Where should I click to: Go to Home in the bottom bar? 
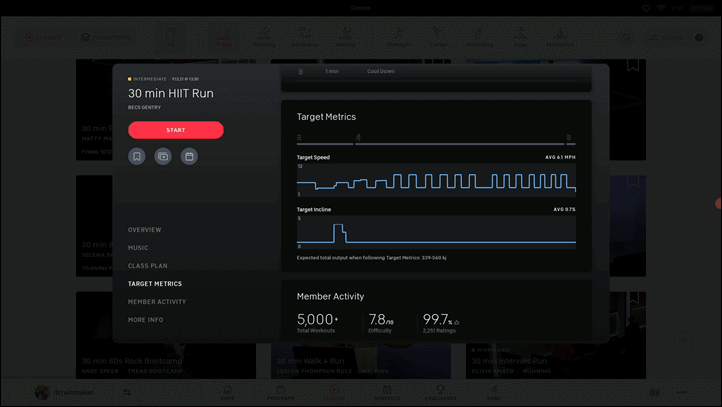click(227, 393)
